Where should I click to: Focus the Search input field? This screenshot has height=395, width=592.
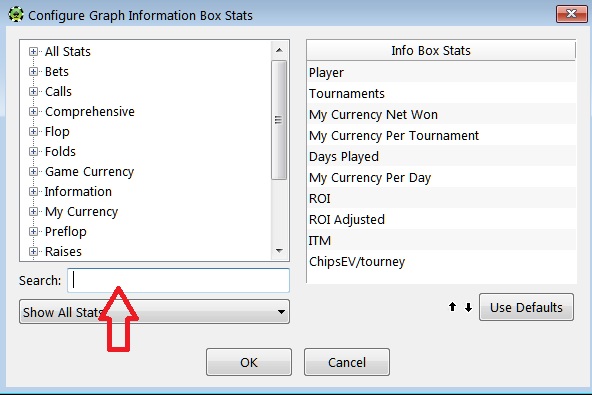(x=179, y=281)
